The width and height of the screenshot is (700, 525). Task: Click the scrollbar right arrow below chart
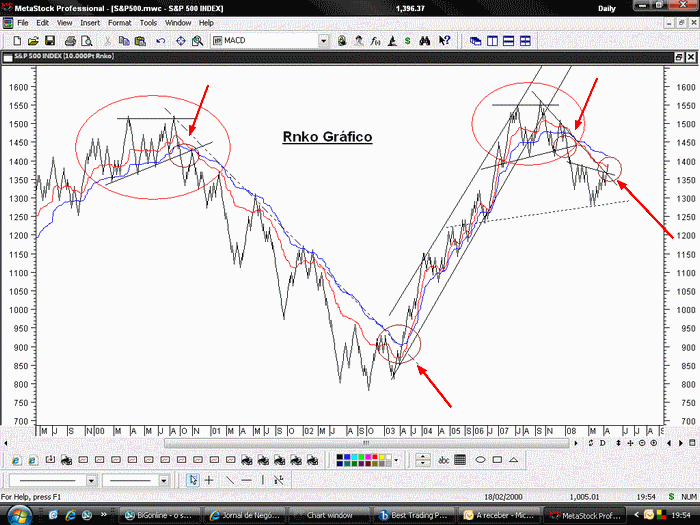point(575,443)
